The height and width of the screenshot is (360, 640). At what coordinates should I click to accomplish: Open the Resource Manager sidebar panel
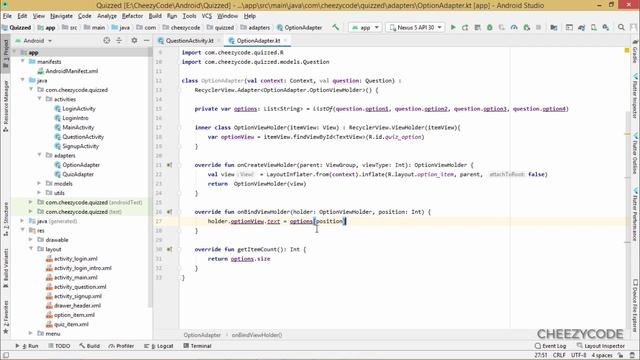pyautogui.click(x=5, y=105)
